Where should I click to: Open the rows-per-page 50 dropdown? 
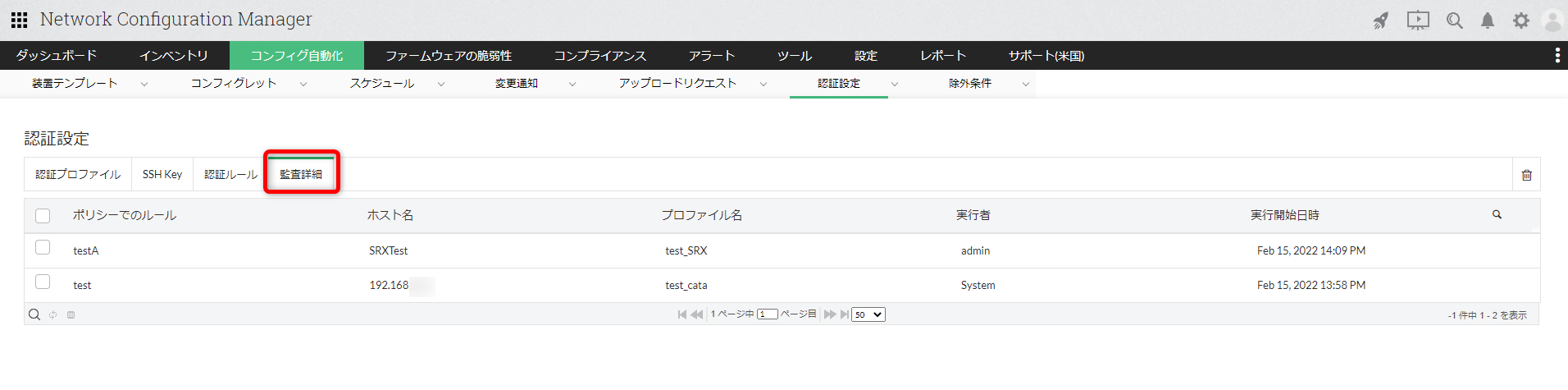pyautogui.click(x=868, y=314)
